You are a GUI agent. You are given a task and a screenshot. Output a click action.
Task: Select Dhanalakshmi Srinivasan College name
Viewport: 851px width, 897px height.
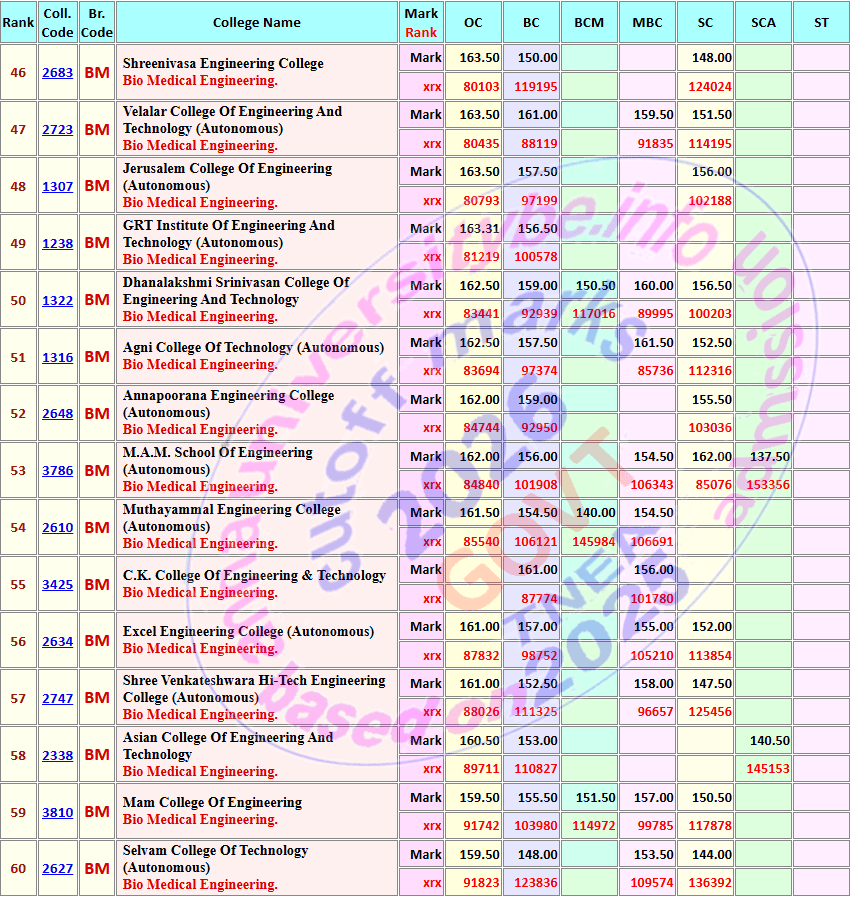[x=236, y=291]
